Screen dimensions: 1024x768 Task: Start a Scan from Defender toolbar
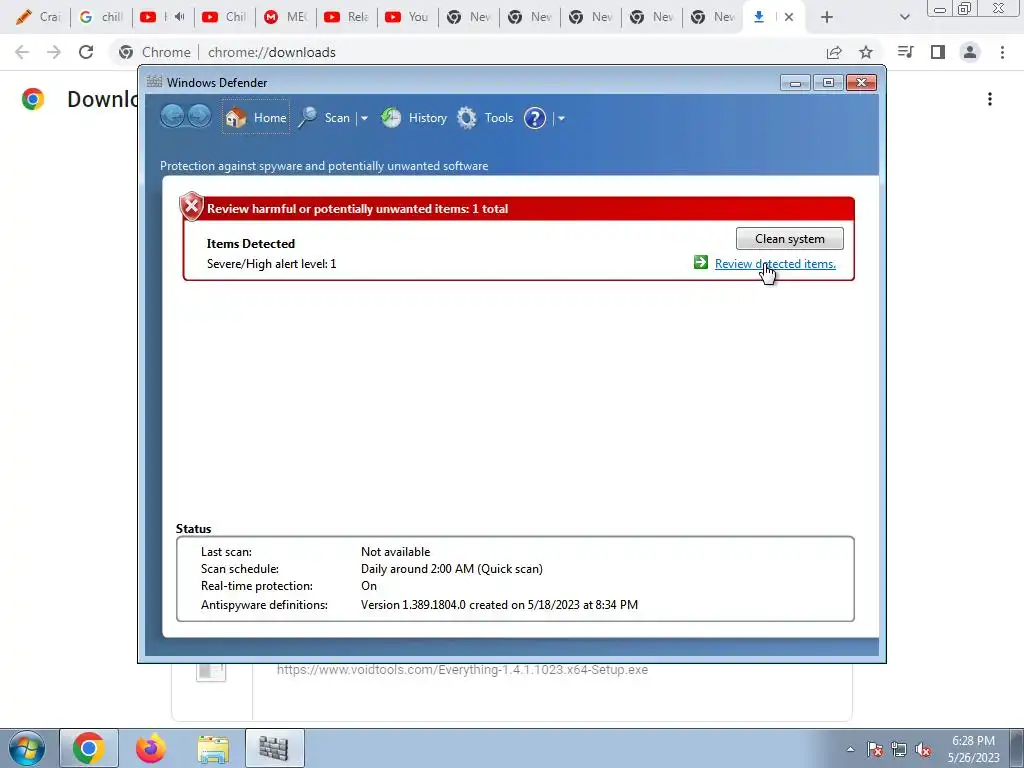tap(324, 118)
